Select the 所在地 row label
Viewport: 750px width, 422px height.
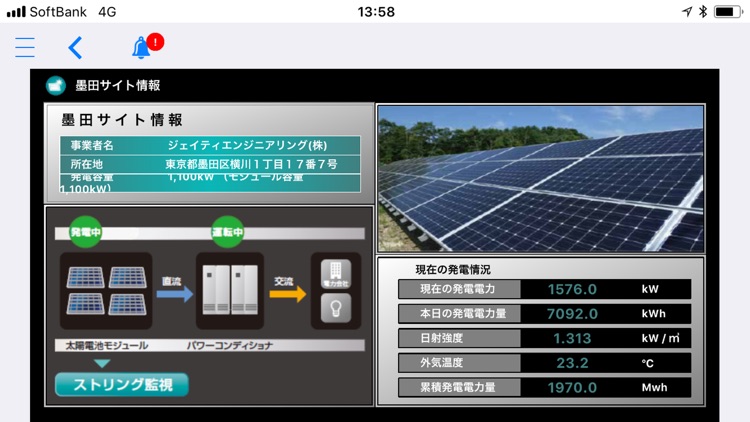[x=87, y=164]
